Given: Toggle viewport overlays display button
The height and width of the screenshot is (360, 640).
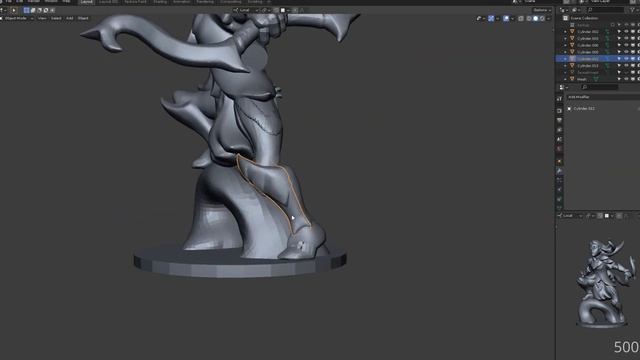Looking at the screenshot, I should (506, 18).
